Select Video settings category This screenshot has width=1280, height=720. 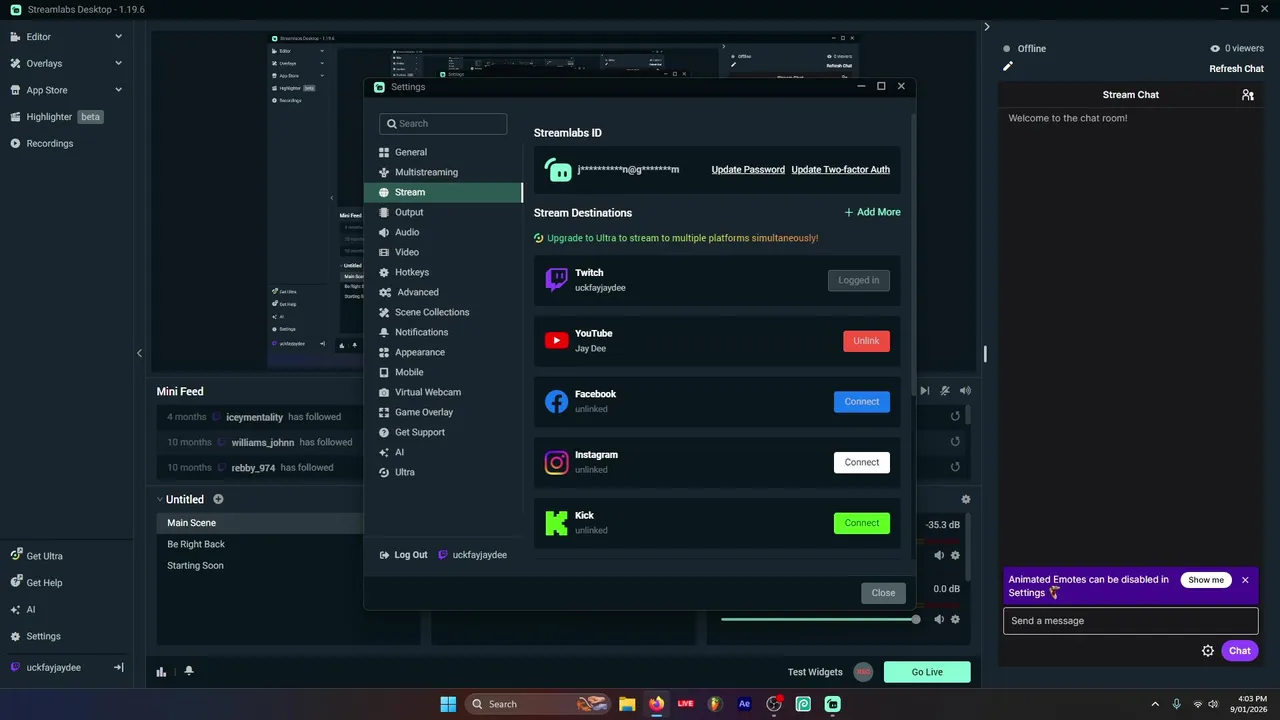pyautogui.click(x=443, y=252)
